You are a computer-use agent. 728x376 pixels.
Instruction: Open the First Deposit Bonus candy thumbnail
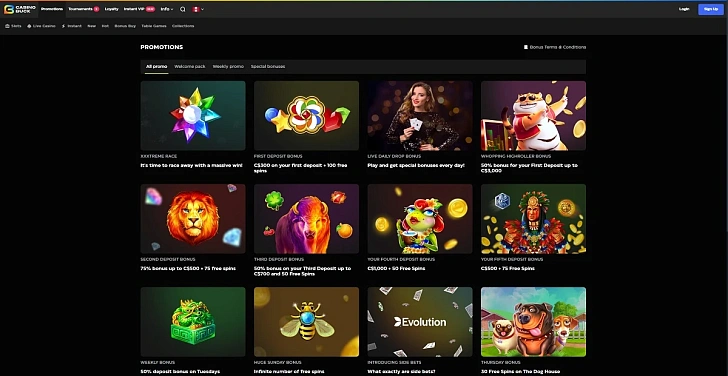pyautogui.click(x=306, y=116)
